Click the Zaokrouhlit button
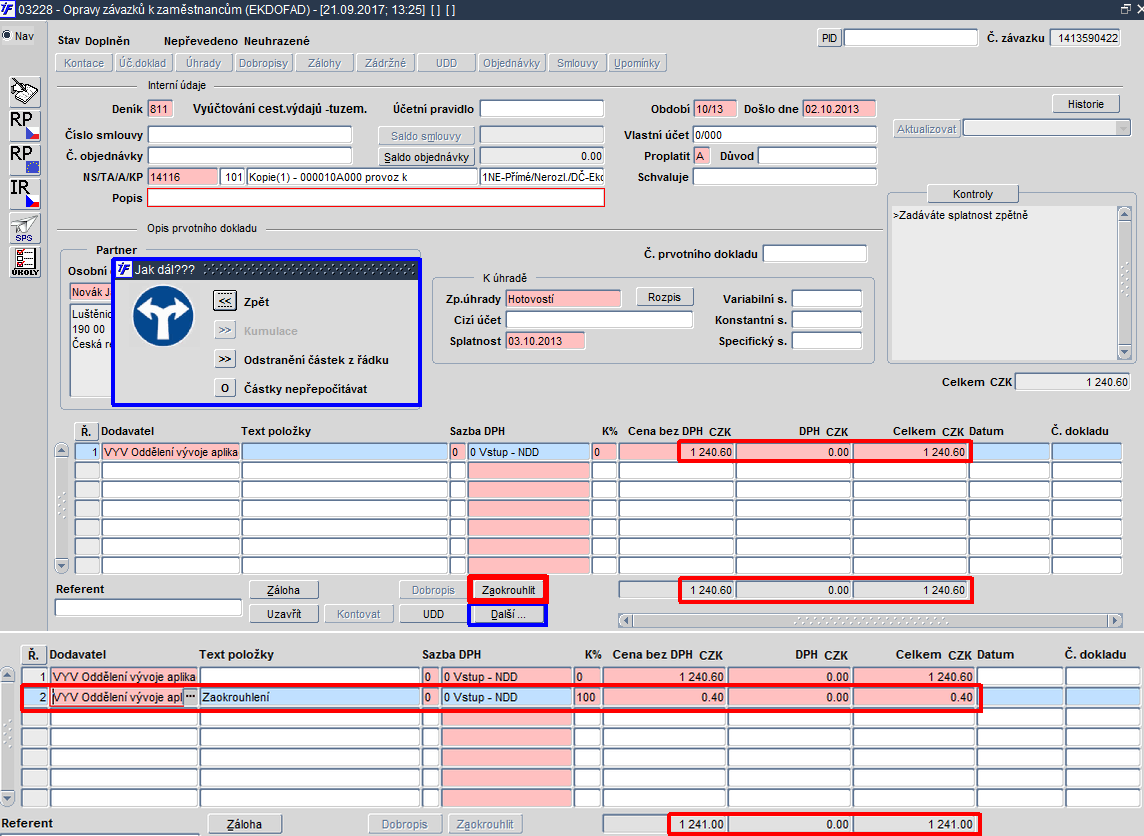 coord(508,589)
